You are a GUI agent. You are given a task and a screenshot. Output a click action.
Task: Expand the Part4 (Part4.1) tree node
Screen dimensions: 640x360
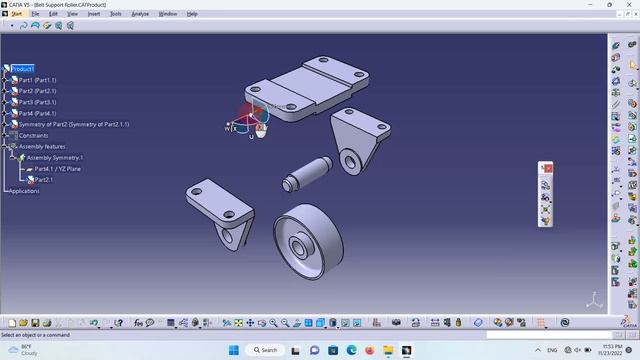(x=4, y=113)
